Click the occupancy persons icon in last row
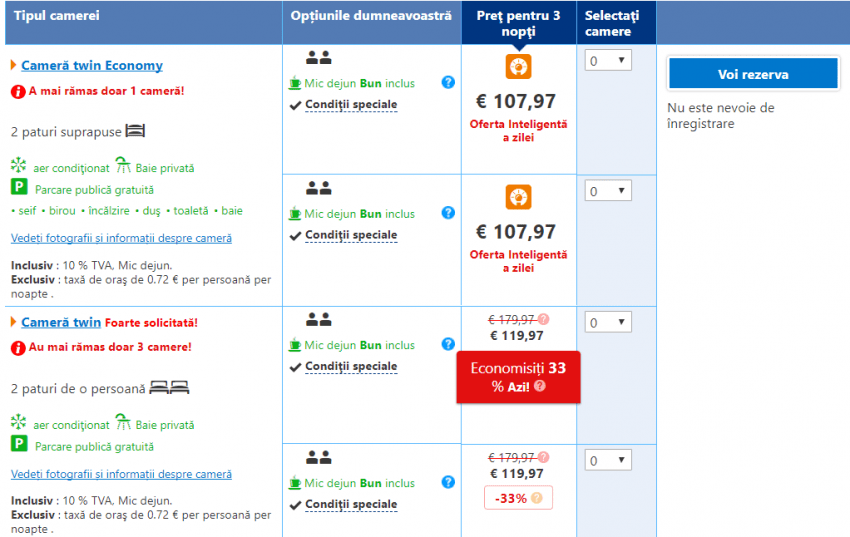The width and height of the screenshot is (850, 537). coord(318,457)
